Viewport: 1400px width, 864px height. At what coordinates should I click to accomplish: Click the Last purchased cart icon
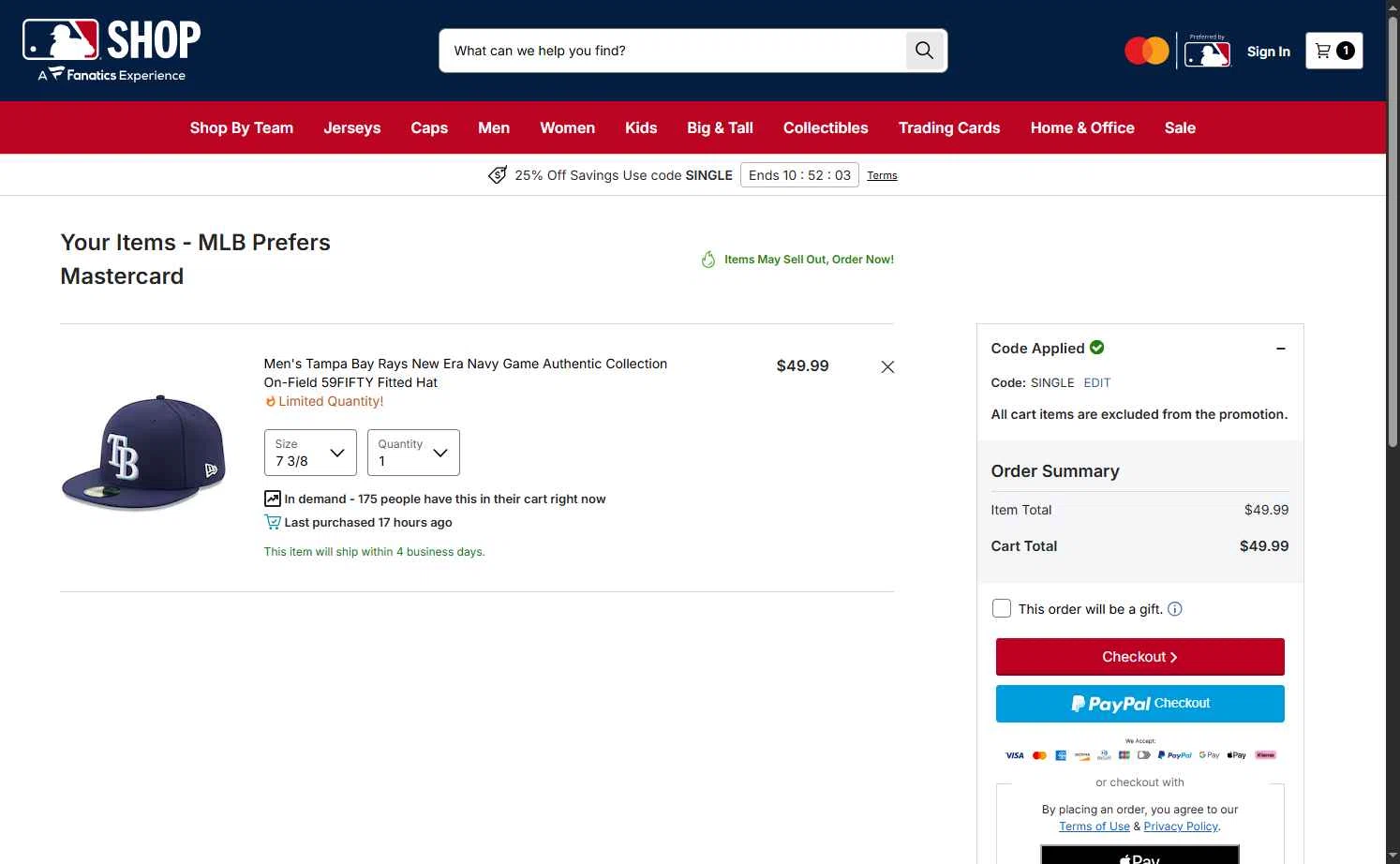pyautogui.click(x=273, y=522)
